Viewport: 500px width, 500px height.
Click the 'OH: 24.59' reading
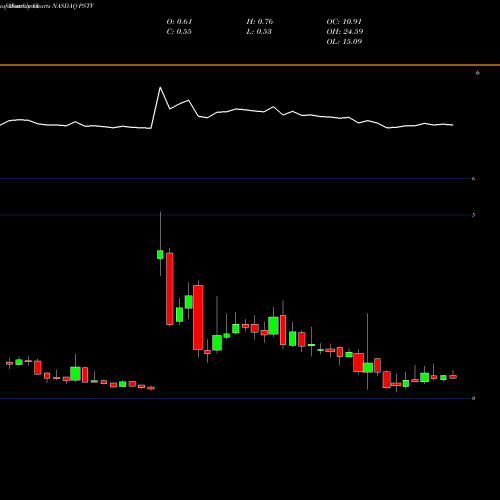pos(345,31)
